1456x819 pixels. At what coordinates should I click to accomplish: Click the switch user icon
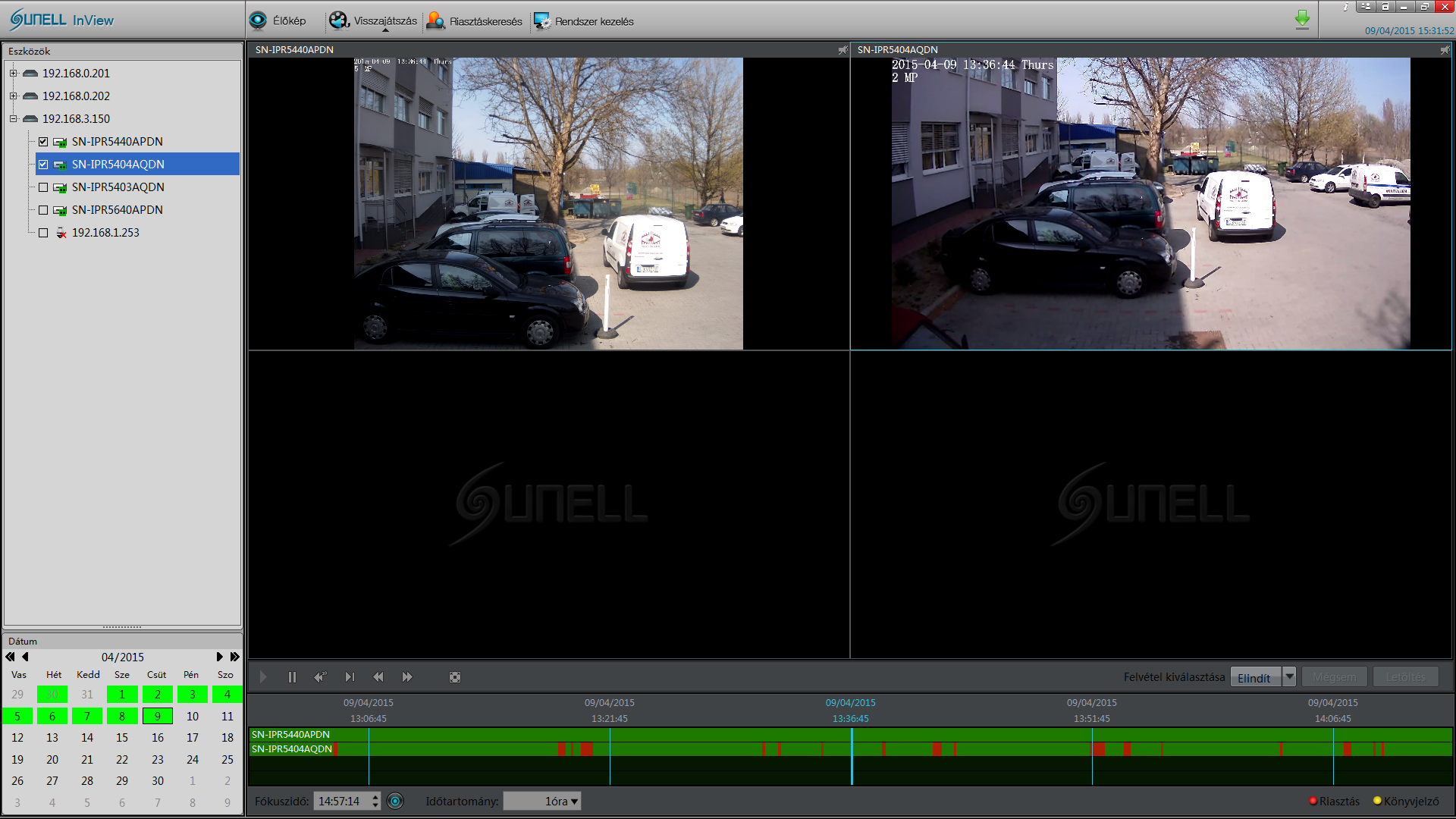point(1367,7)
